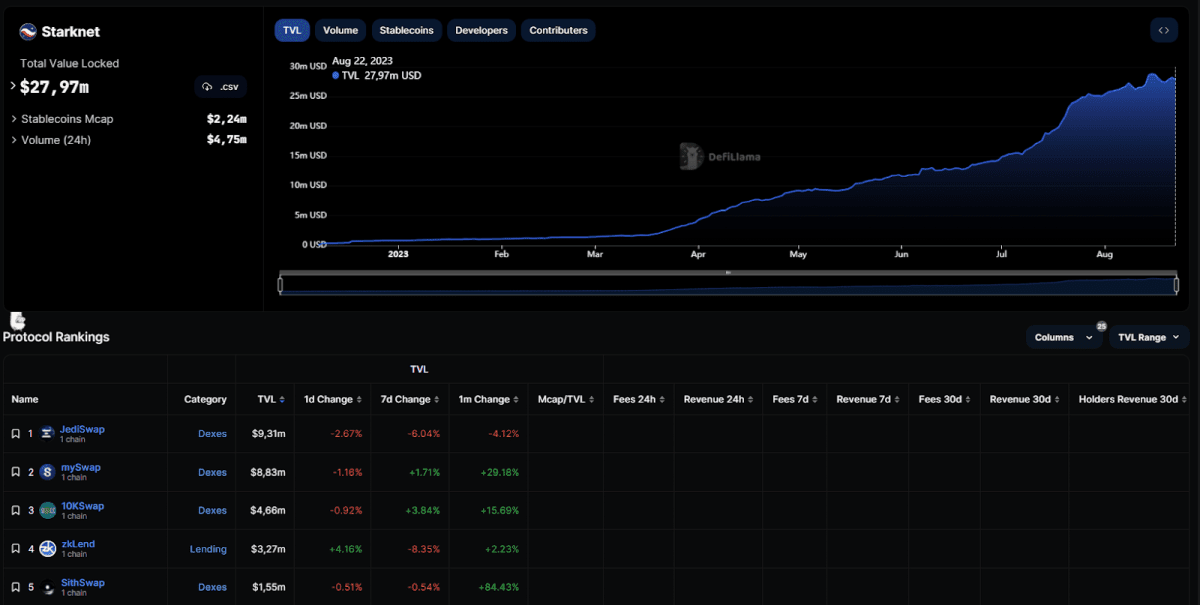Click right handle of chart range slider
Screen dimensions: 1200x605
click(1176, 285)
